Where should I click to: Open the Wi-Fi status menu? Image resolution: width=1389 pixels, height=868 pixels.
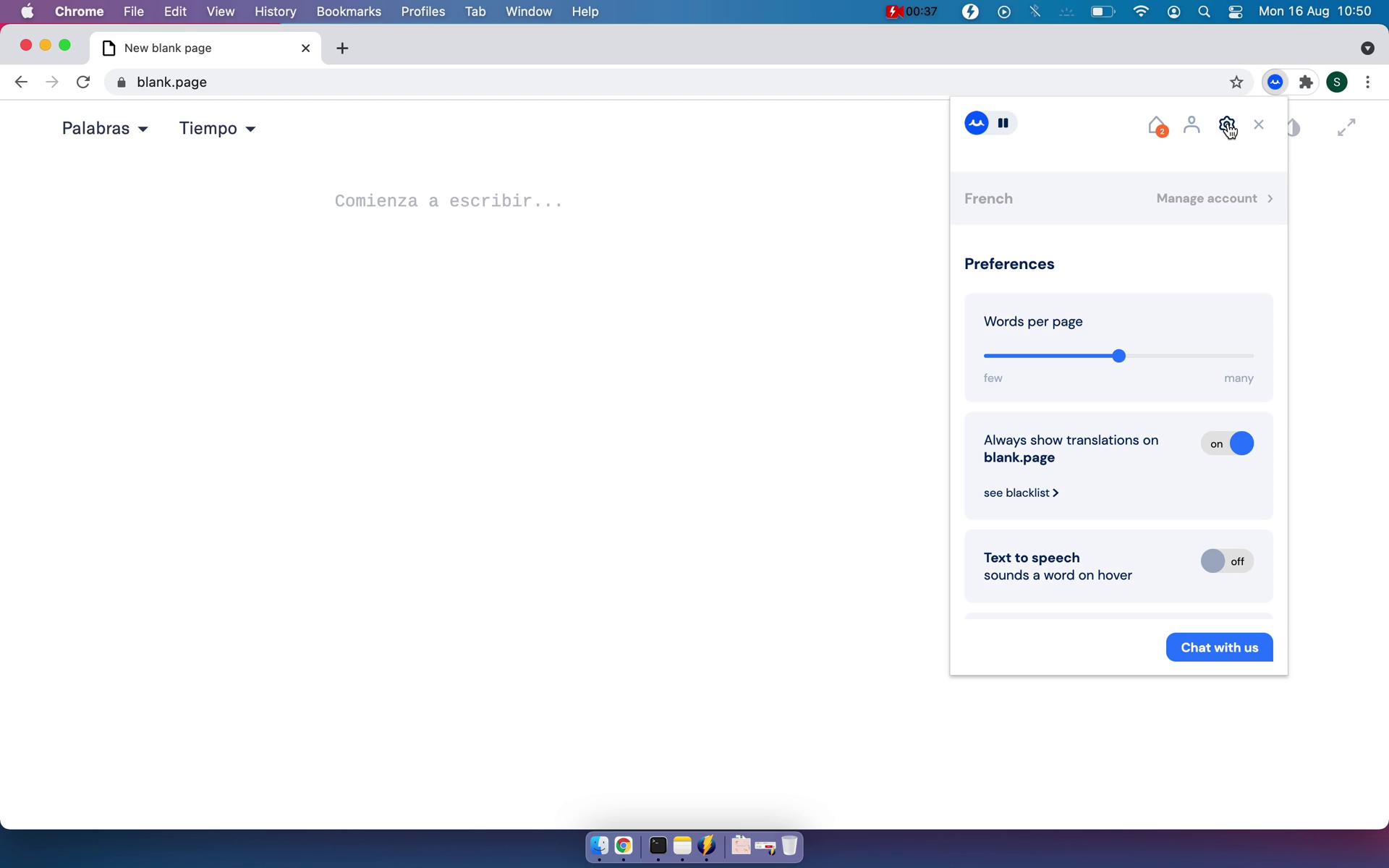click(x=1141, y=12)
